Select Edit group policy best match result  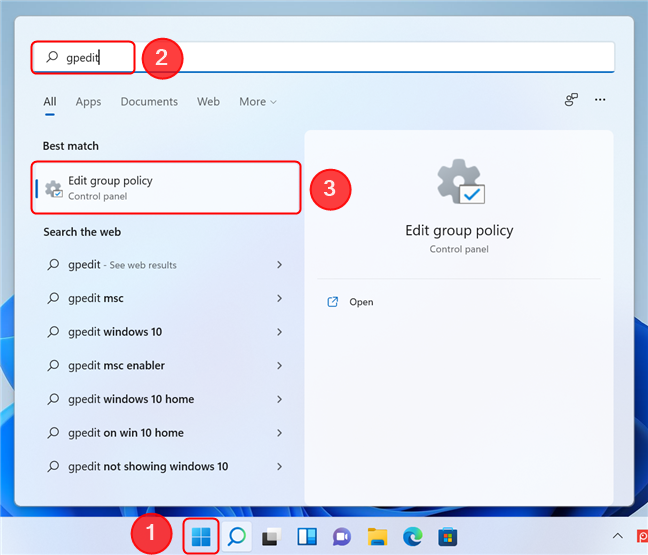click(166, 188)
